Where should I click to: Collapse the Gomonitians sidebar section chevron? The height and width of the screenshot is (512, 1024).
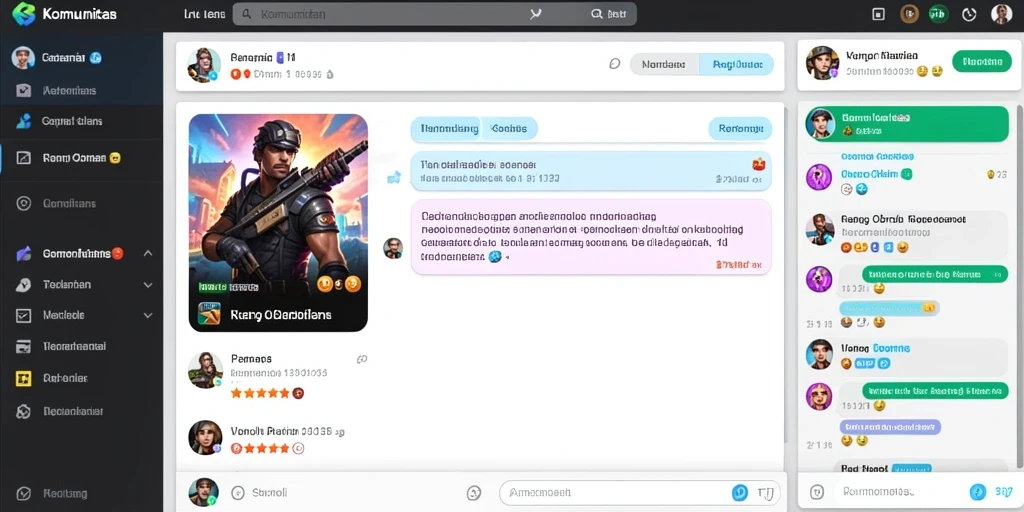[148, 253]
